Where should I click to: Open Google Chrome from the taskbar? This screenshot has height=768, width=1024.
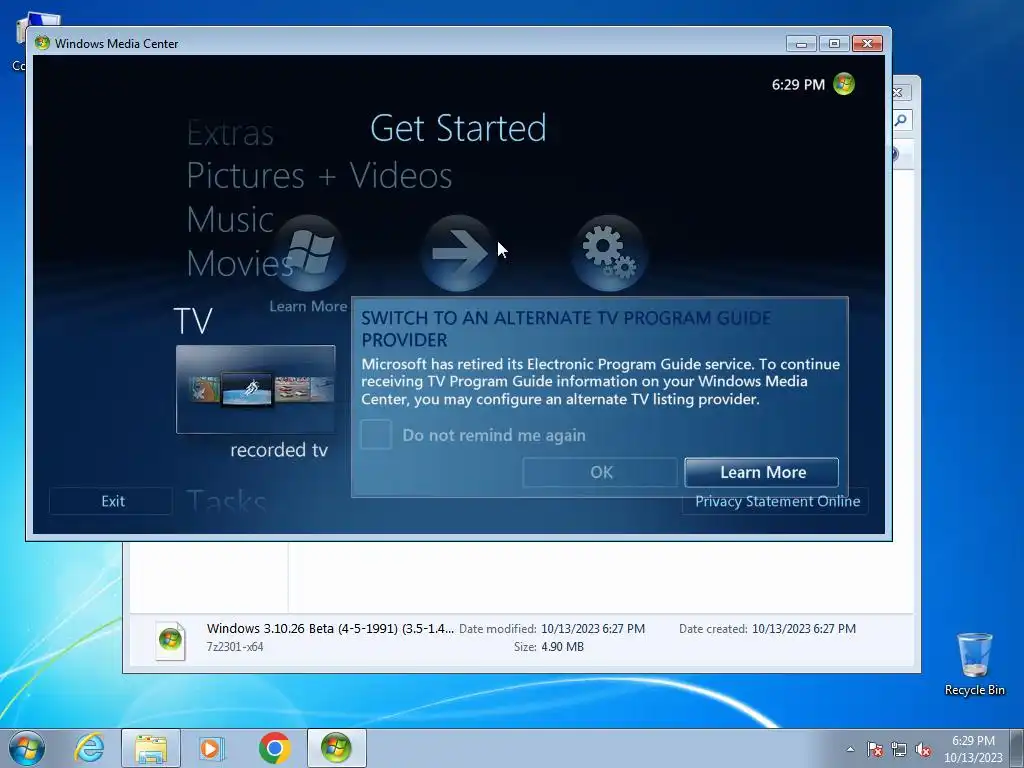coord(274,748)
